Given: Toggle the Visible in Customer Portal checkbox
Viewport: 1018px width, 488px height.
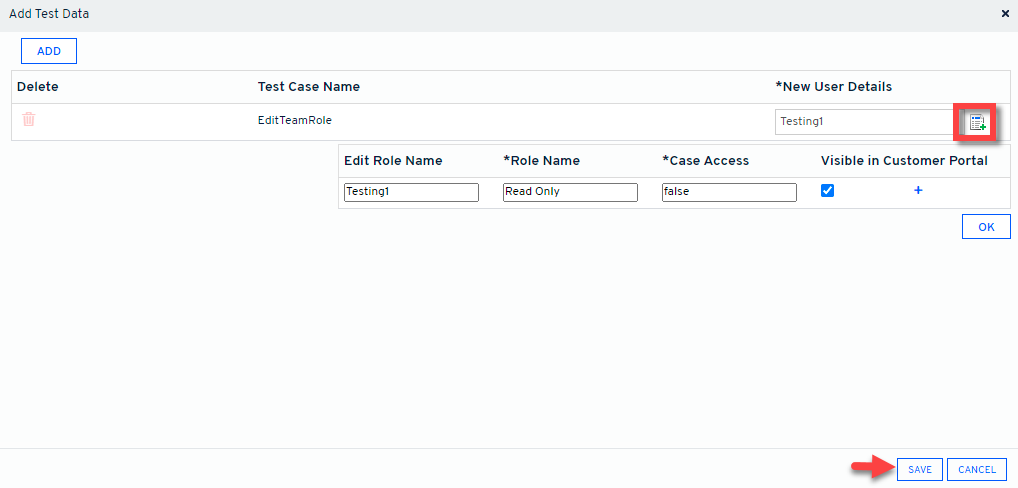Looking at the screenshot, I should (x=827, y=191).
